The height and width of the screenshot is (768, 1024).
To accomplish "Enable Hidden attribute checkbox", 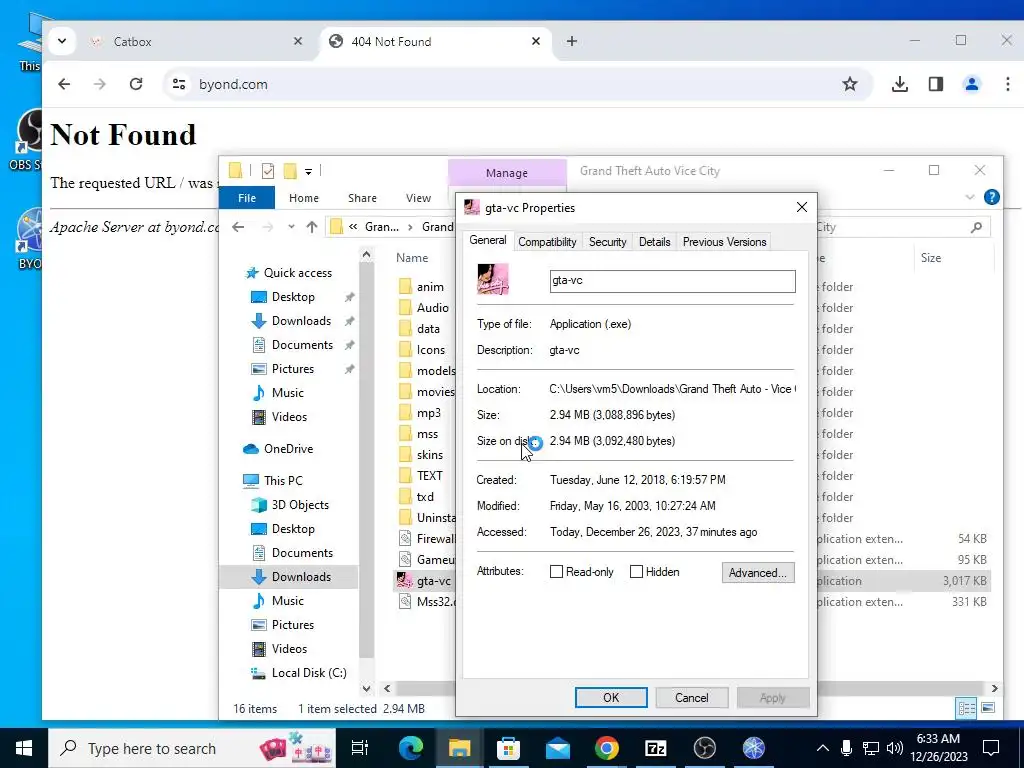I will click(636, 572).
